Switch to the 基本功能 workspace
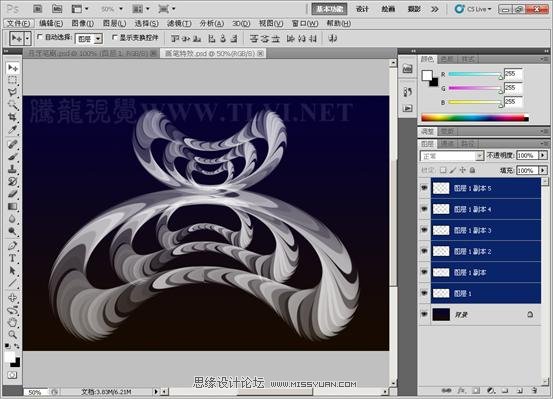Image resolution: width=553 pixels, height=399 pixels. pos(329,9)
